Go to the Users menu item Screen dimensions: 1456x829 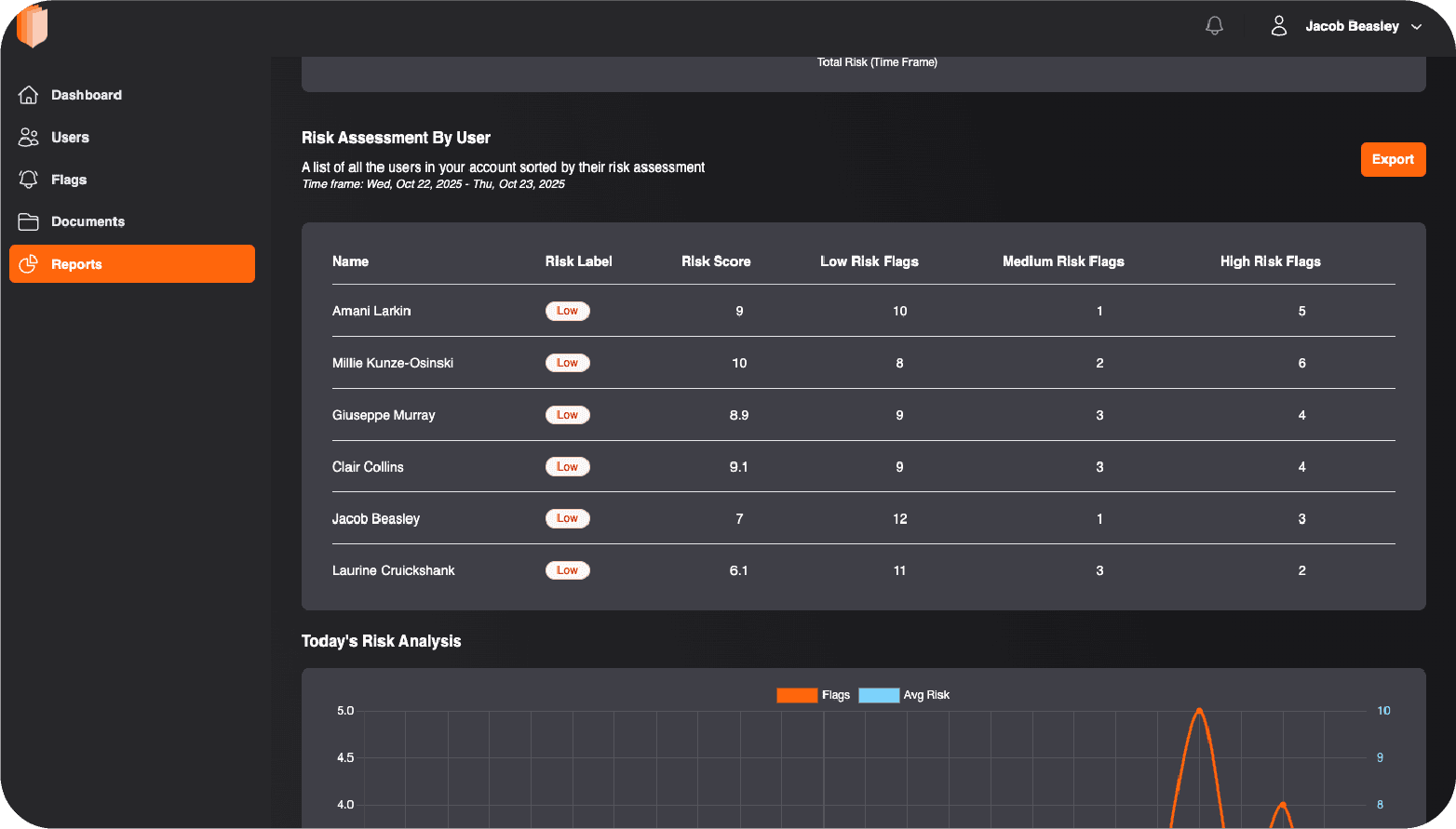(70, 138)
